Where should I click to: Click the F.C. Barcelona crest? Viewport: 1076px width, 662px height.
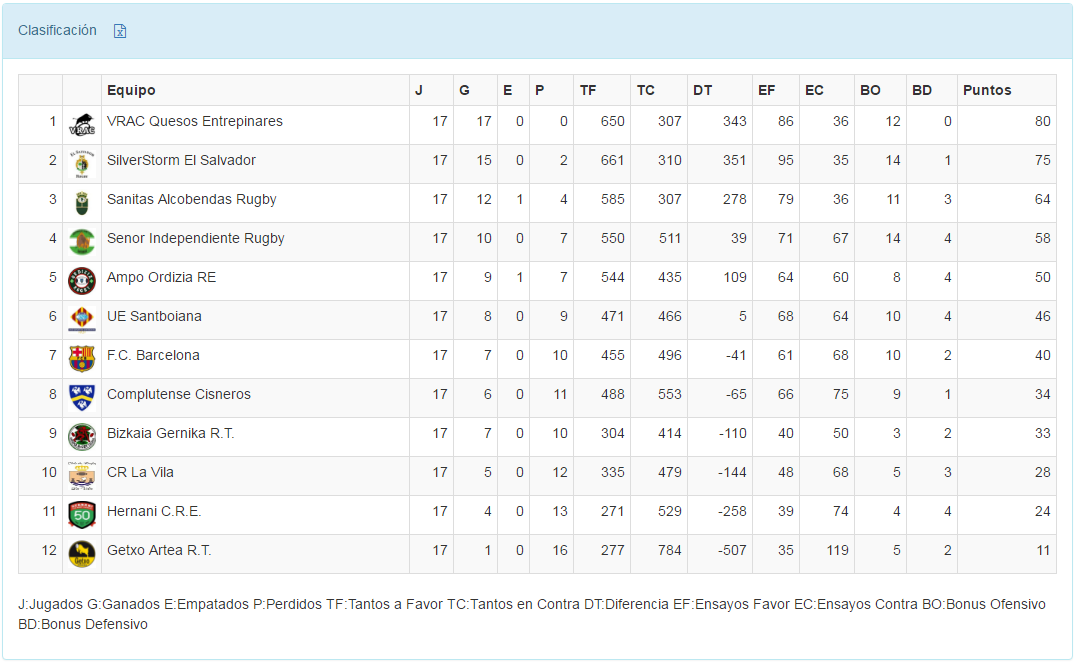[x=82, y=359]
